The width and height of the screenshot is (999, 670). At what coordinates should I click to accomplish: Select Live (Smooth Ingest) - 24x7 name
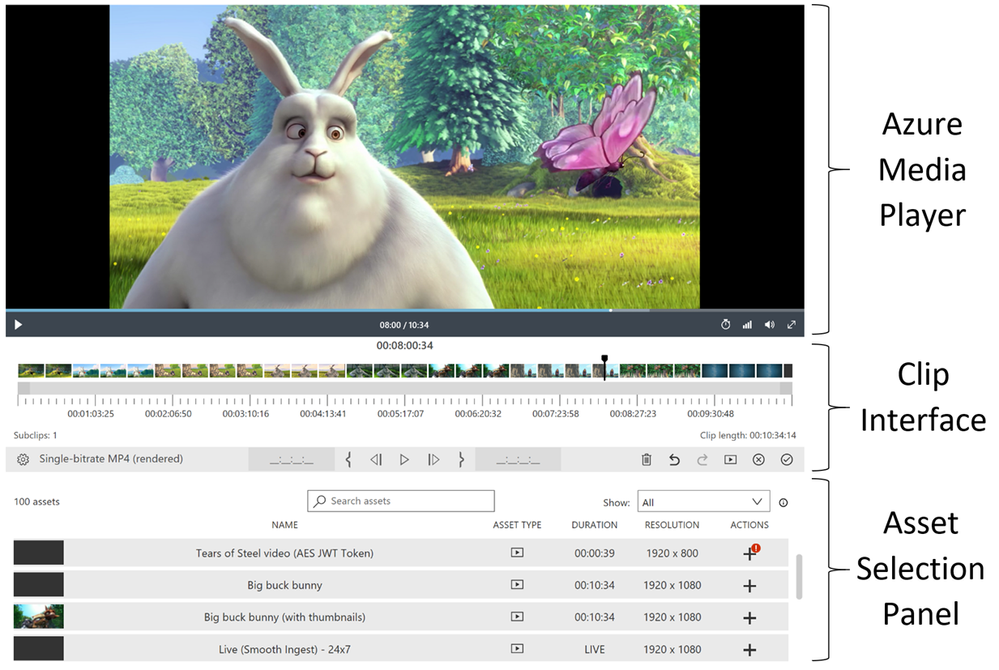285,650
